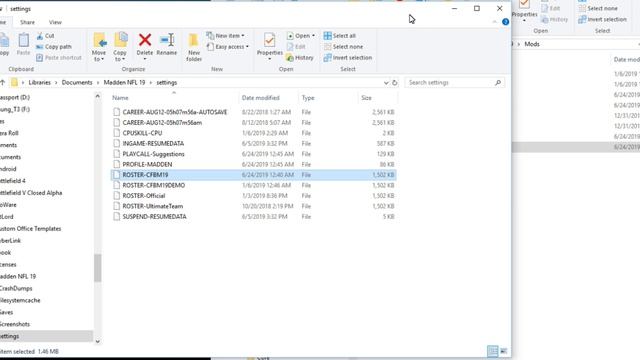The image size is (640, 360).
Task: Expand chevron after Libraries in breadcrumb
Action: tap(56, 83)
